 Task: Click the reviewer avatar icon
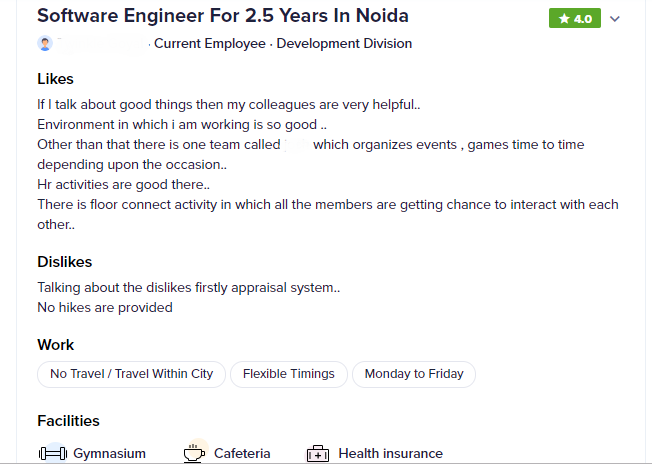point(45,43)
